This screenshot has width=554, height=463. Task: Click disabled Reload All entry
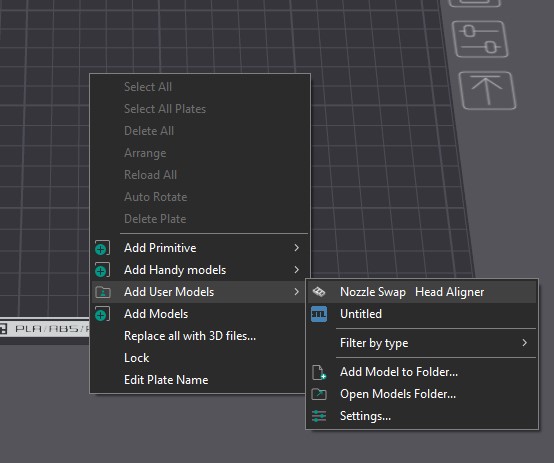point(151,175)
